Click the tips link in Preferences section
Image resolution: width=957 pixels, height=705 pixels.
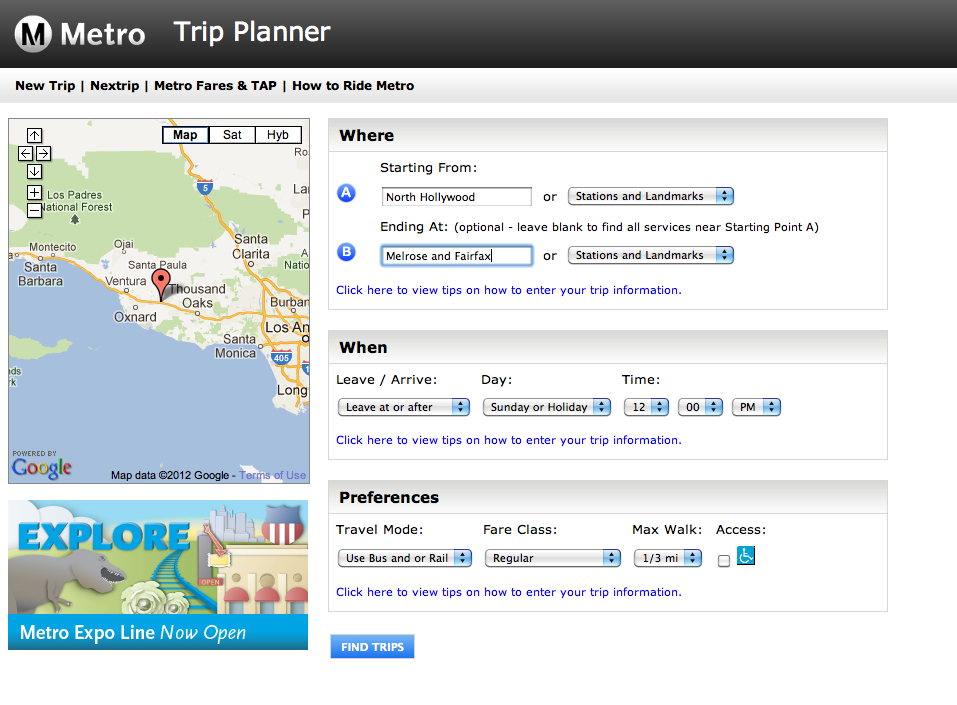coord(508,592)
